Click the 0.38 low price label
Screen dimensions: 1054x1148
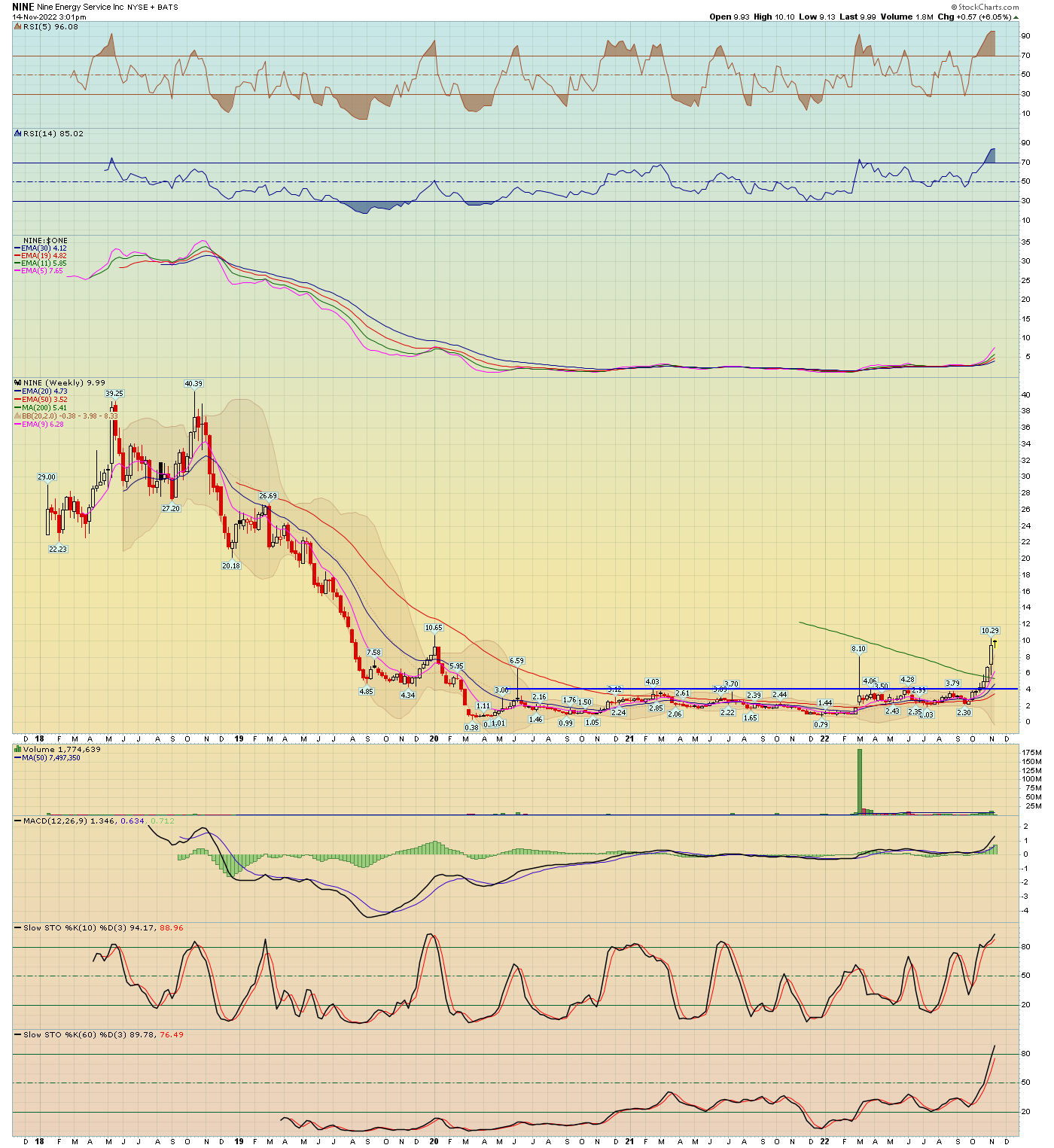coord(471,728)
